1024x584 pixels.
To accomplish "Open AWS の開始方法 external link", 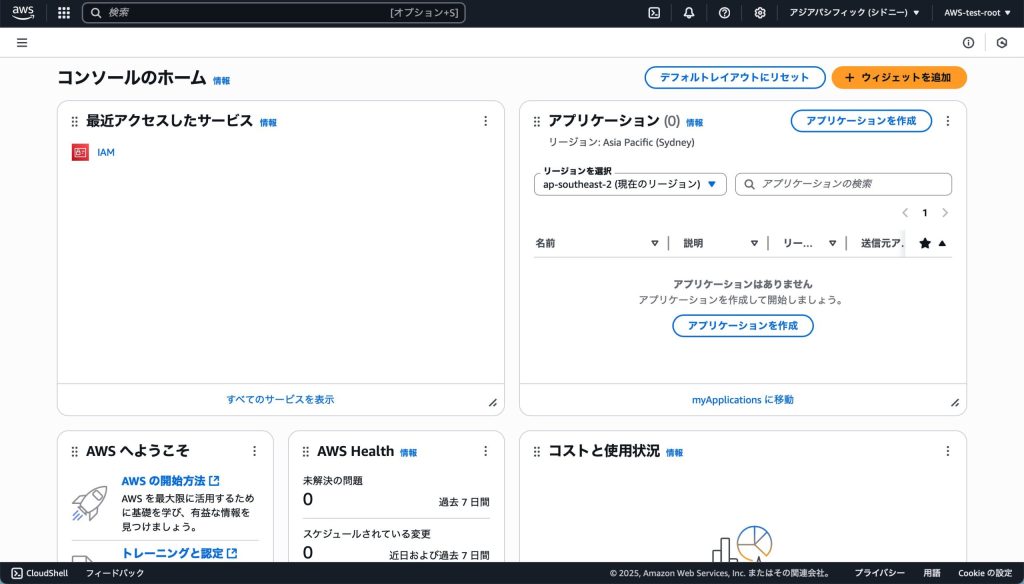I will pyautogui.click(x=170, y=481).
